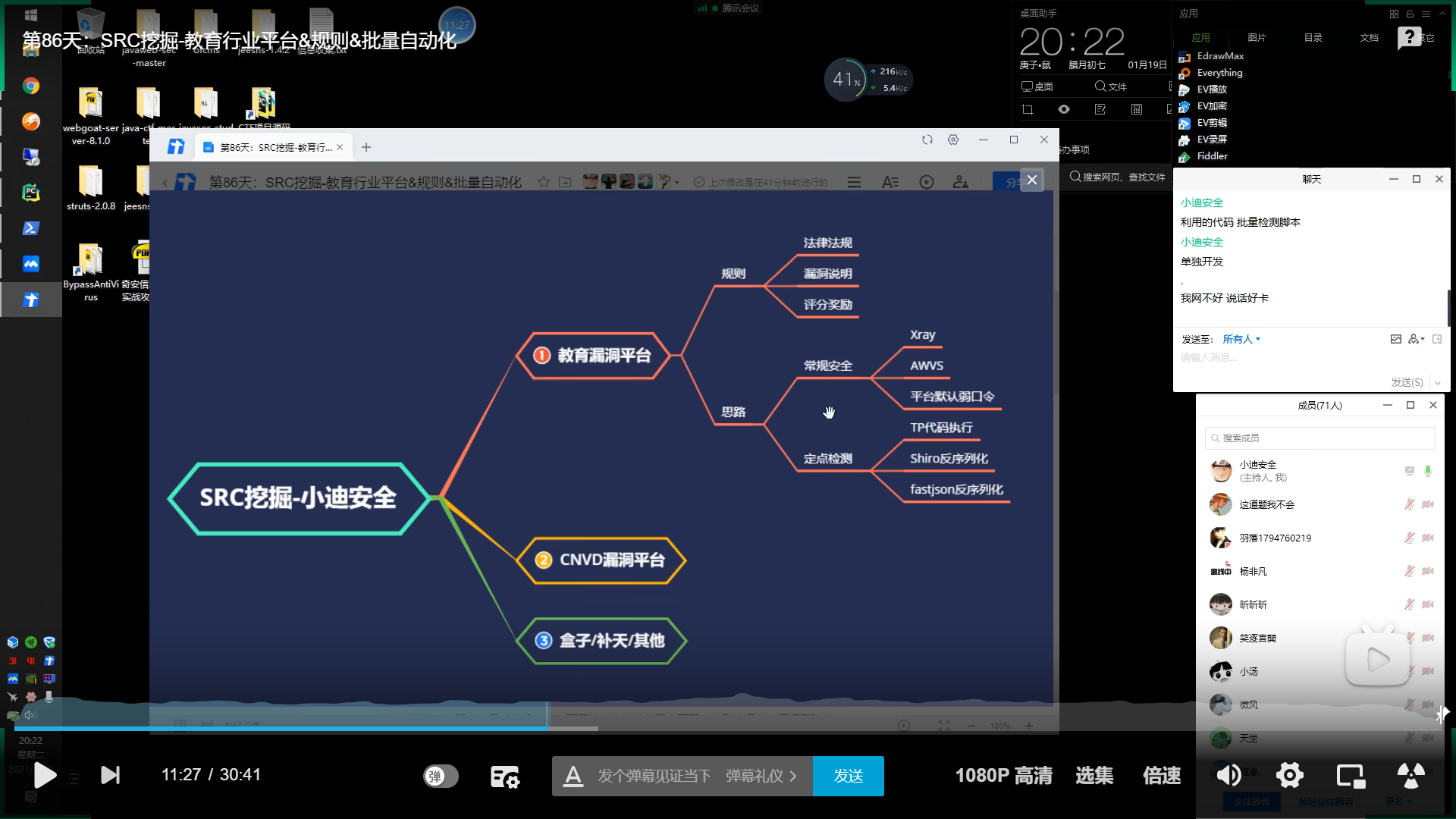The height and width of the screenshot is (819, 1456).
Task: Click the play button in video player
Action: (45, 775)
